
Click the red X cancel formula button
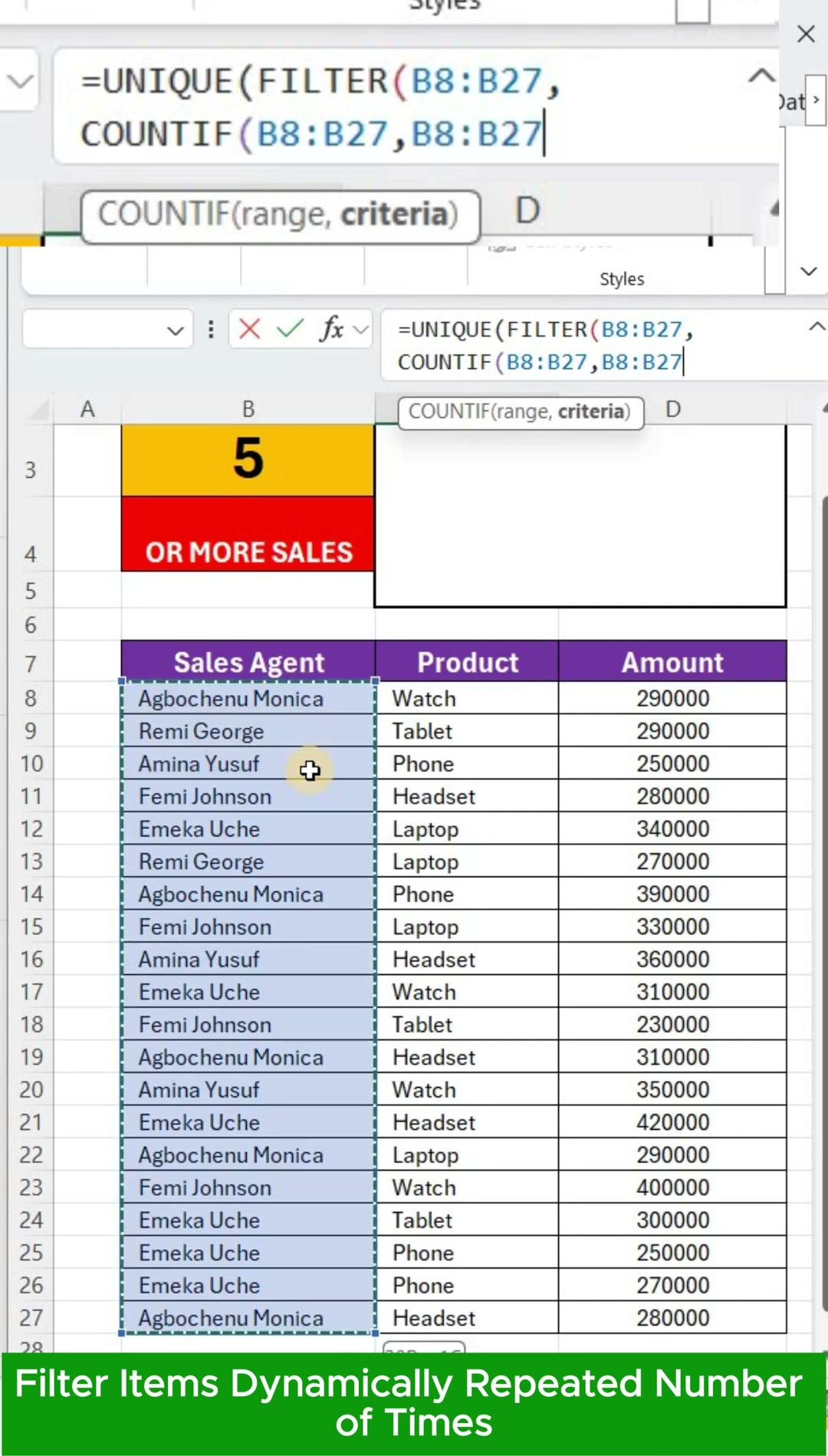coord(249,329)
